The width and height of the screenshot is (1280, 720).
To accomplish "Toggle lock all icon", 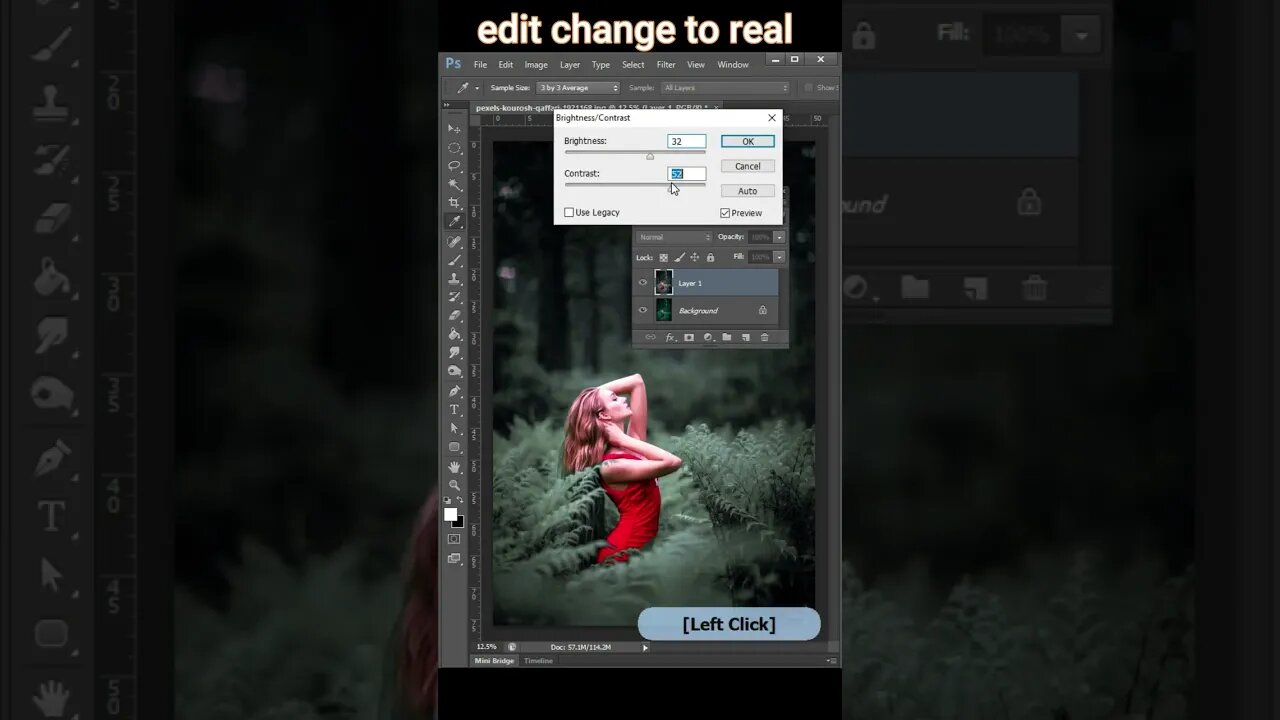I will (710, 258).
